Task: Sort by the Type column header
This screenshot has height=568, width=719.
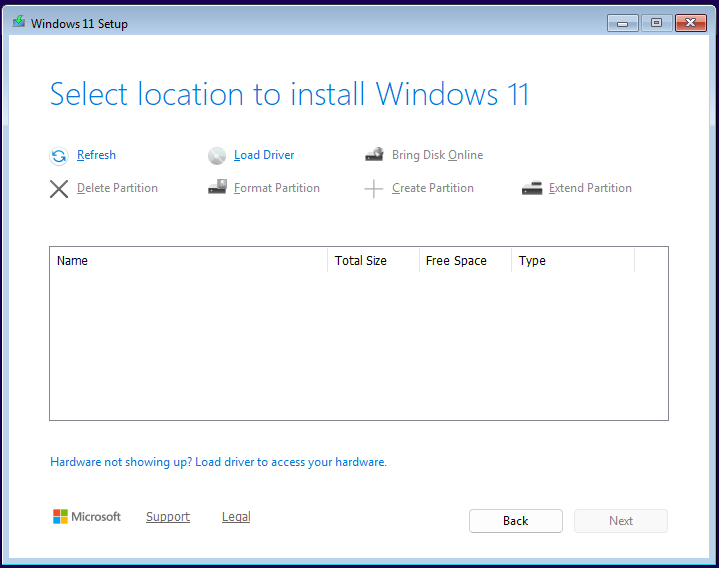Action: 572,261
